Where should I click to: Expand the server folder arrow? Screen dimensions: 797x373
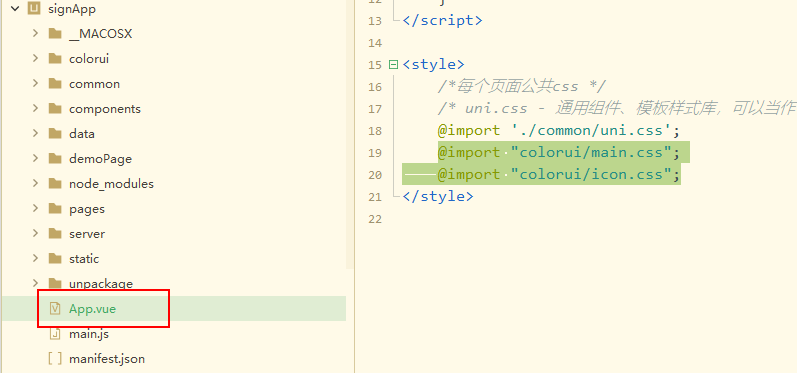(x=35, y=233)
